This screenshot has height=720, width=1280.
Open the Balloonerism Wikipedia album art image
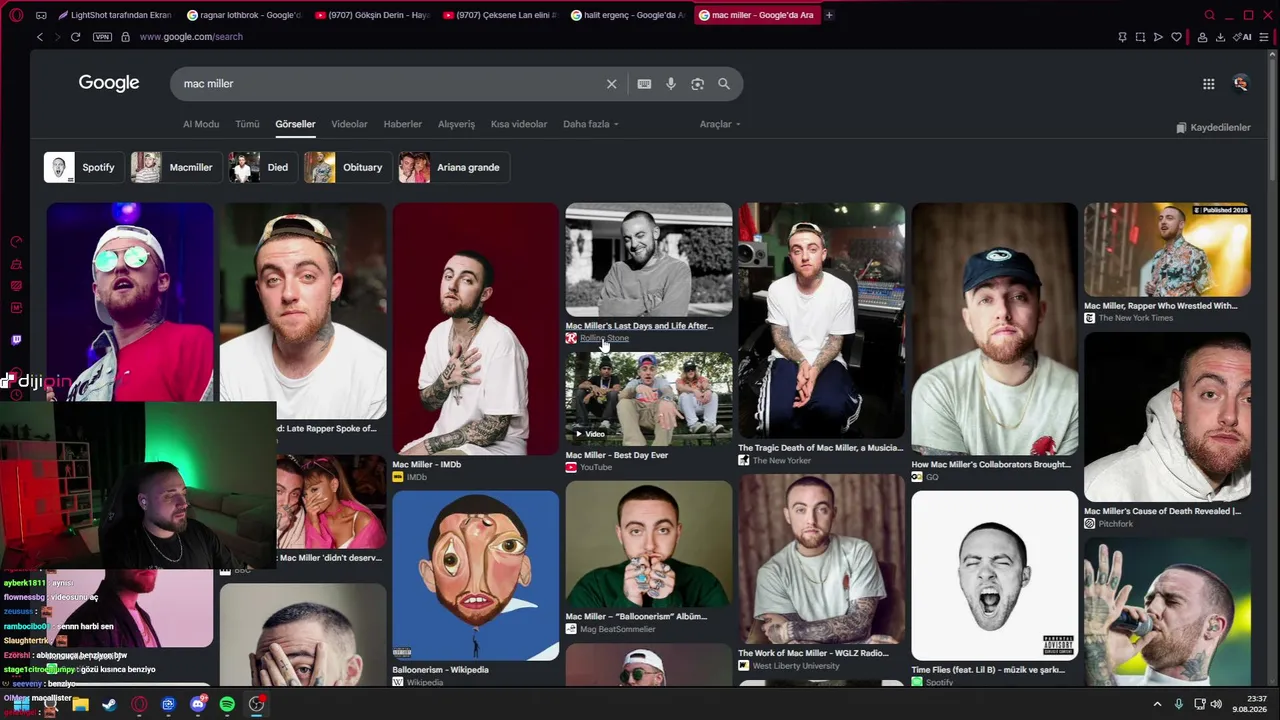pos(475,576)
